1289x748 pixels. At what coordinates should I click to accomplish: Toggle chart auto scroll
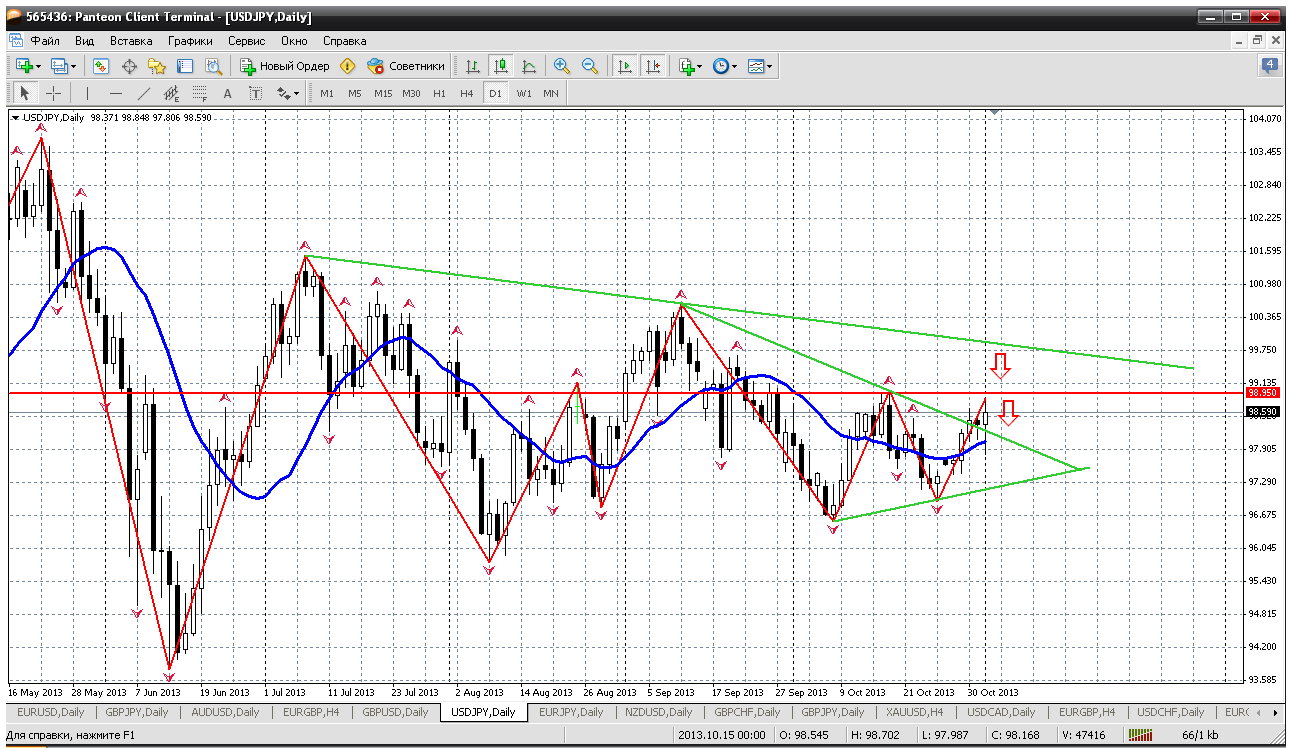tap(625, 66)
